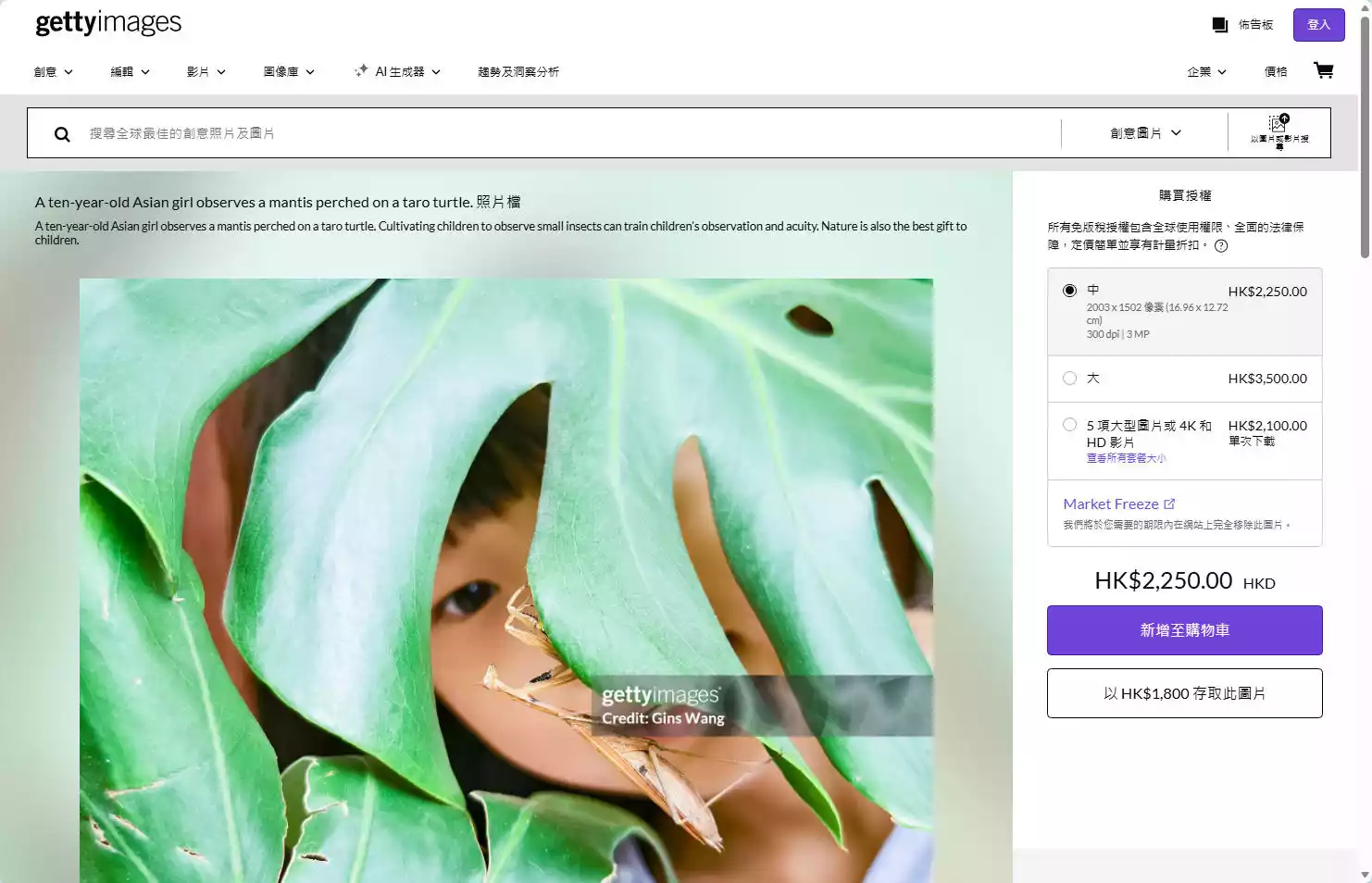Click 以 HK$1,800 存取此圖片 button
This screenshot has height=883, width=1372.
coord(1184,693)
